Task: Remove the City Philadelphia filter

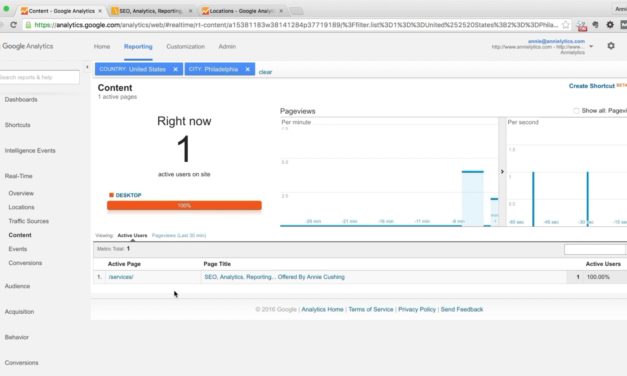Action: pyautogui.click(x=248, y=69)
